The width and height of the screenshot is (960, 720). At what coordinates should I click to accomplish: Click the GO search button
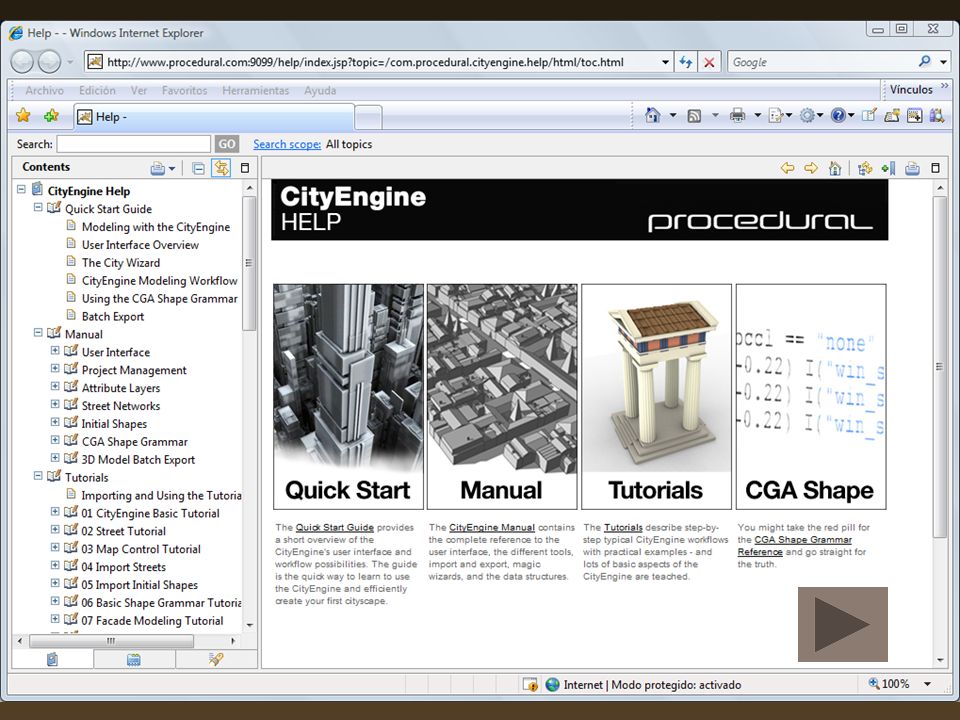pos(227,144)
